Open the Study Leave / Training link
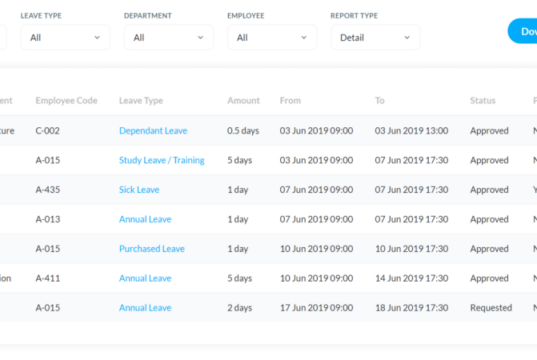Screen dimensions: 537x360 coord(162,160)
